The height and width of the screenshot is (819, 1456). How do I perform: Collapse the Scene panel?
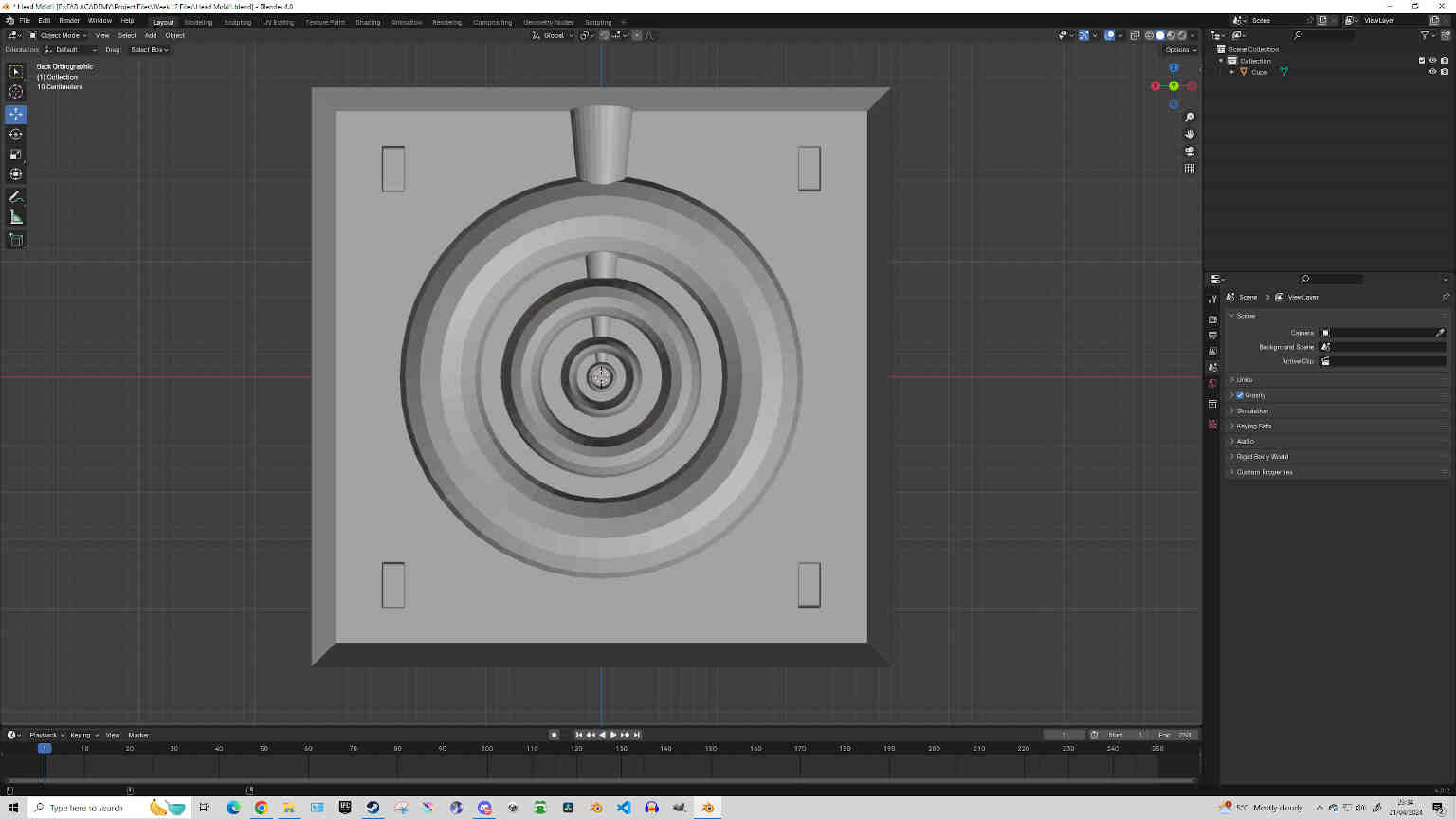[x=1337, y=316]
